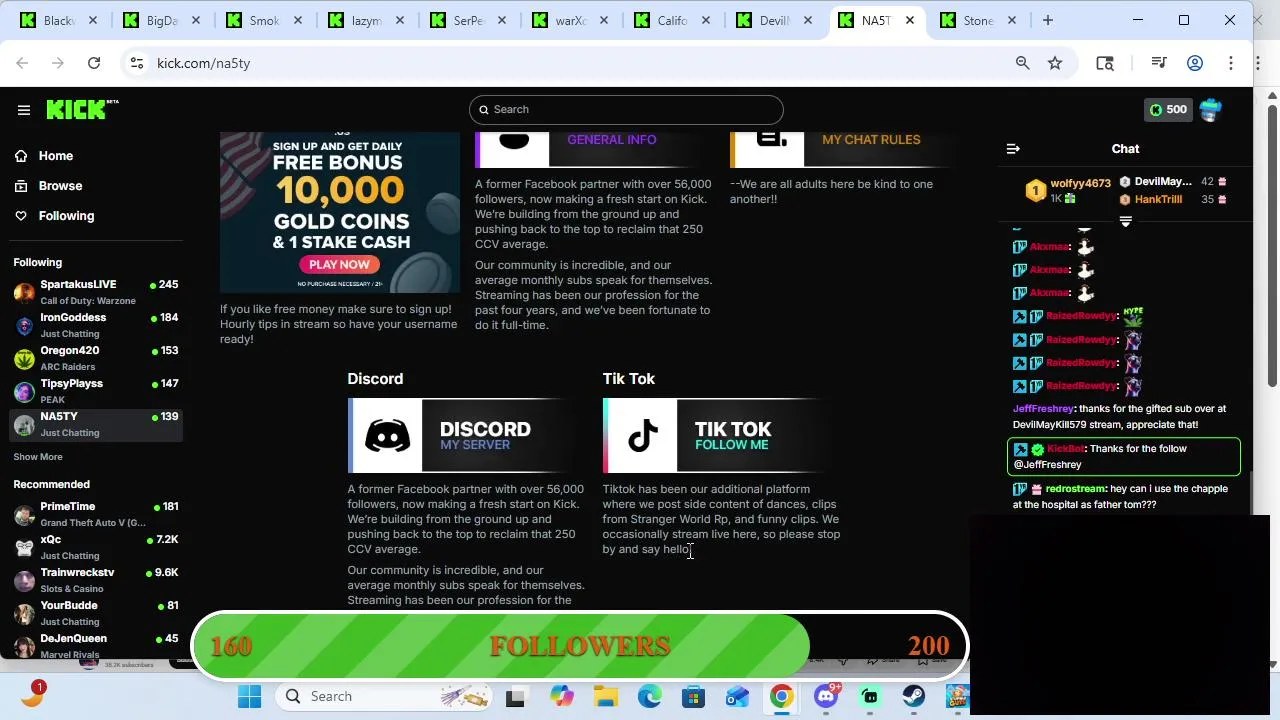Viewport: 1280px width, 720px height.
Task: Open Microsoft Edge from taskbar
Action: pos(649,697)
